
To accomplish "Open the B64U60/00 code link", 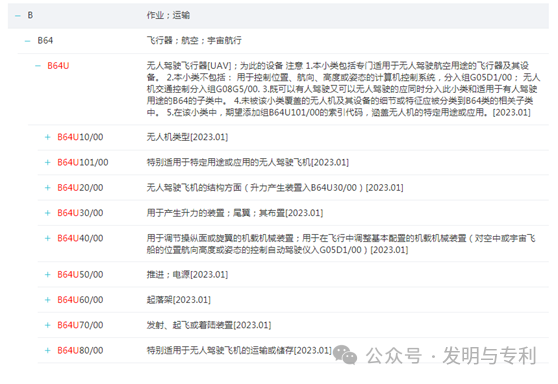I will (80, 300).
